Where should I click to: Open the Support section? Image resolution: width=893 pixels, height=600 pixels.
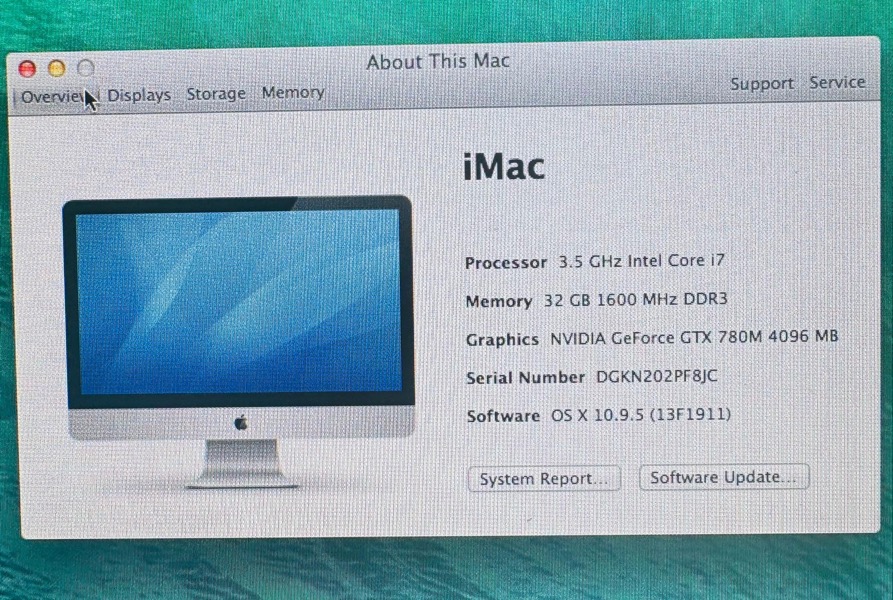761,85
